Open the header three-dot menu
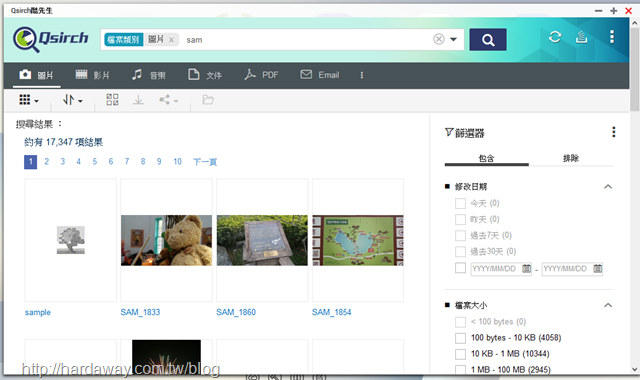 [611, 37]
